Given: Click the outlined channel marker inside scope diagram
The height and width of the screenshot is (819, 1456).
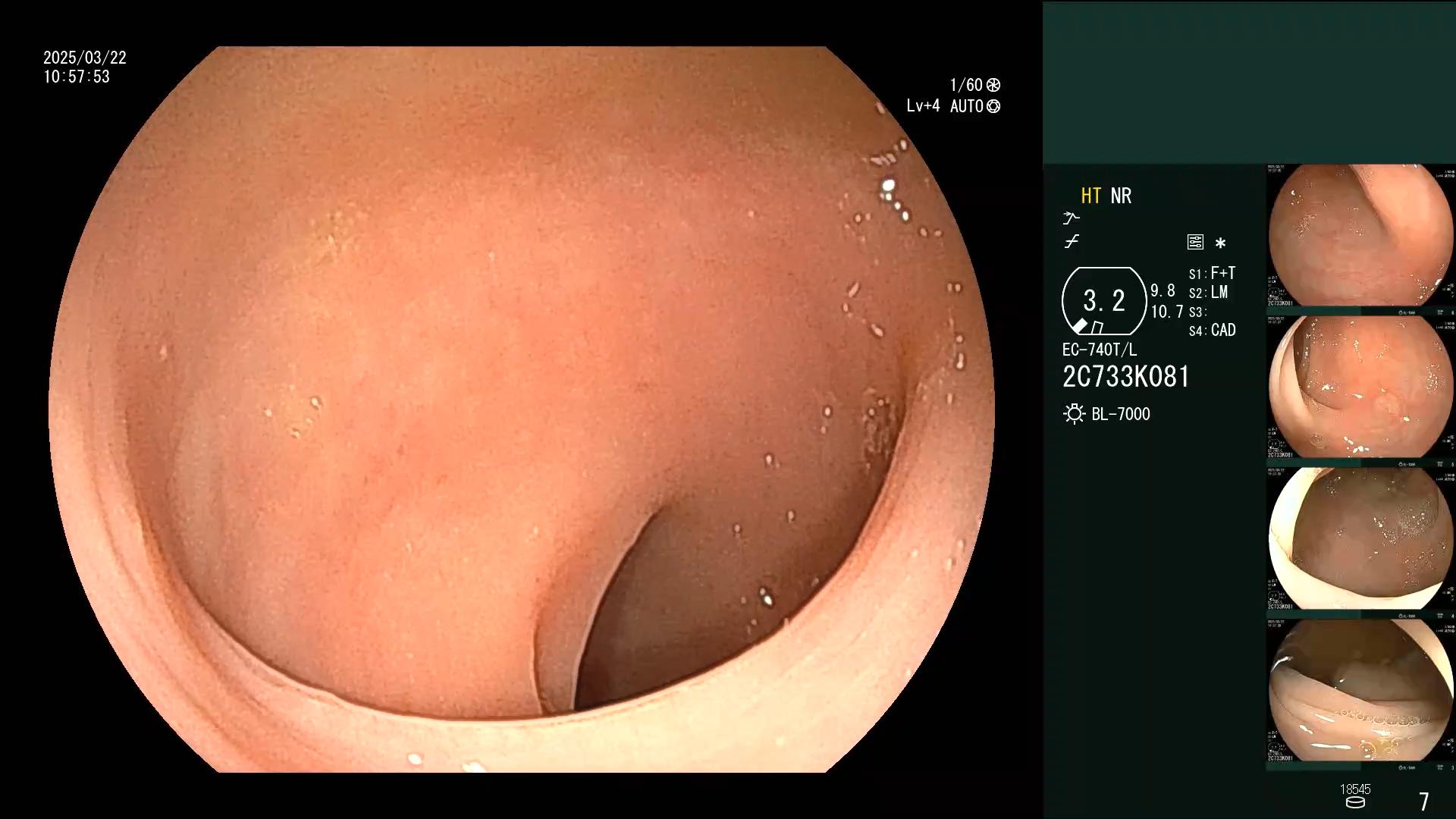Looking at the screenshot, I should (1097, 328).
